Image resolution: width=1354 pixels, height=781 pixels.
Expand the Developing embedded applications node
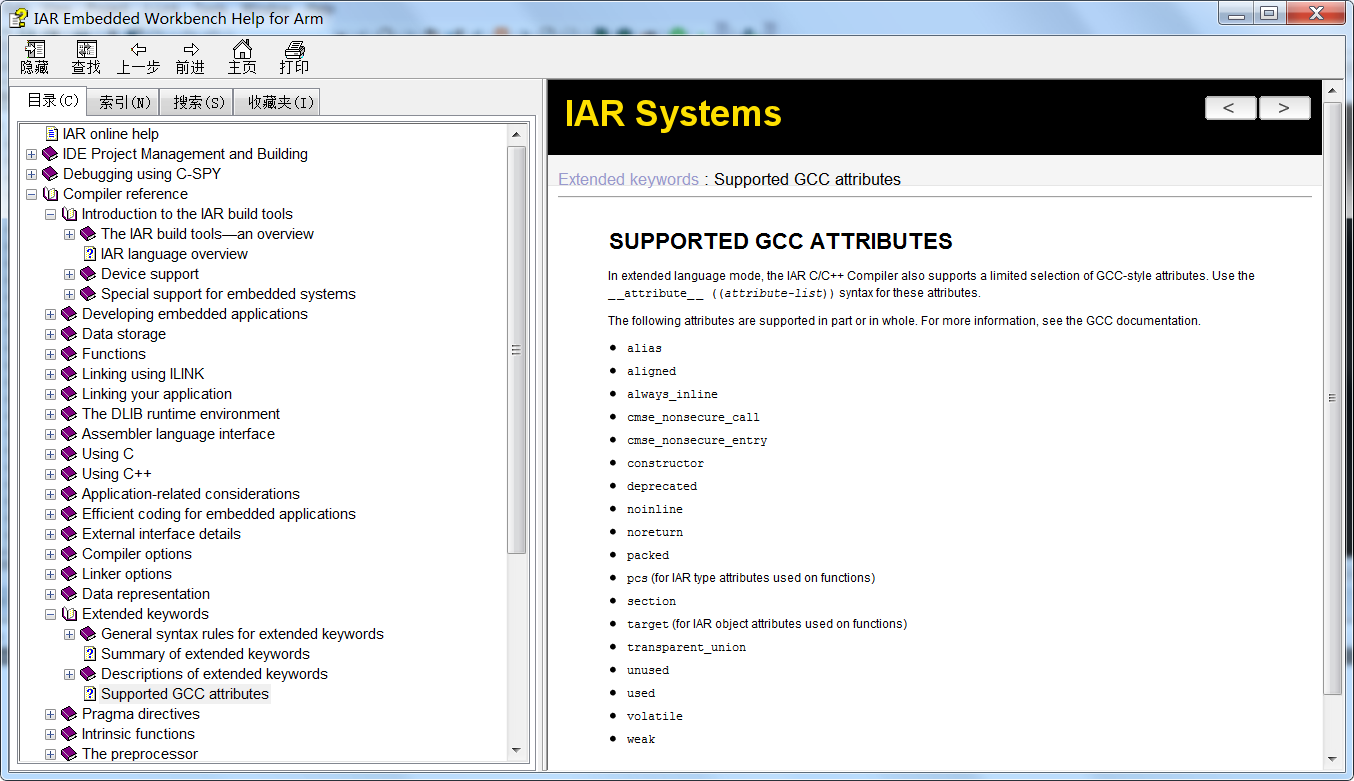(x=50, y=314)
